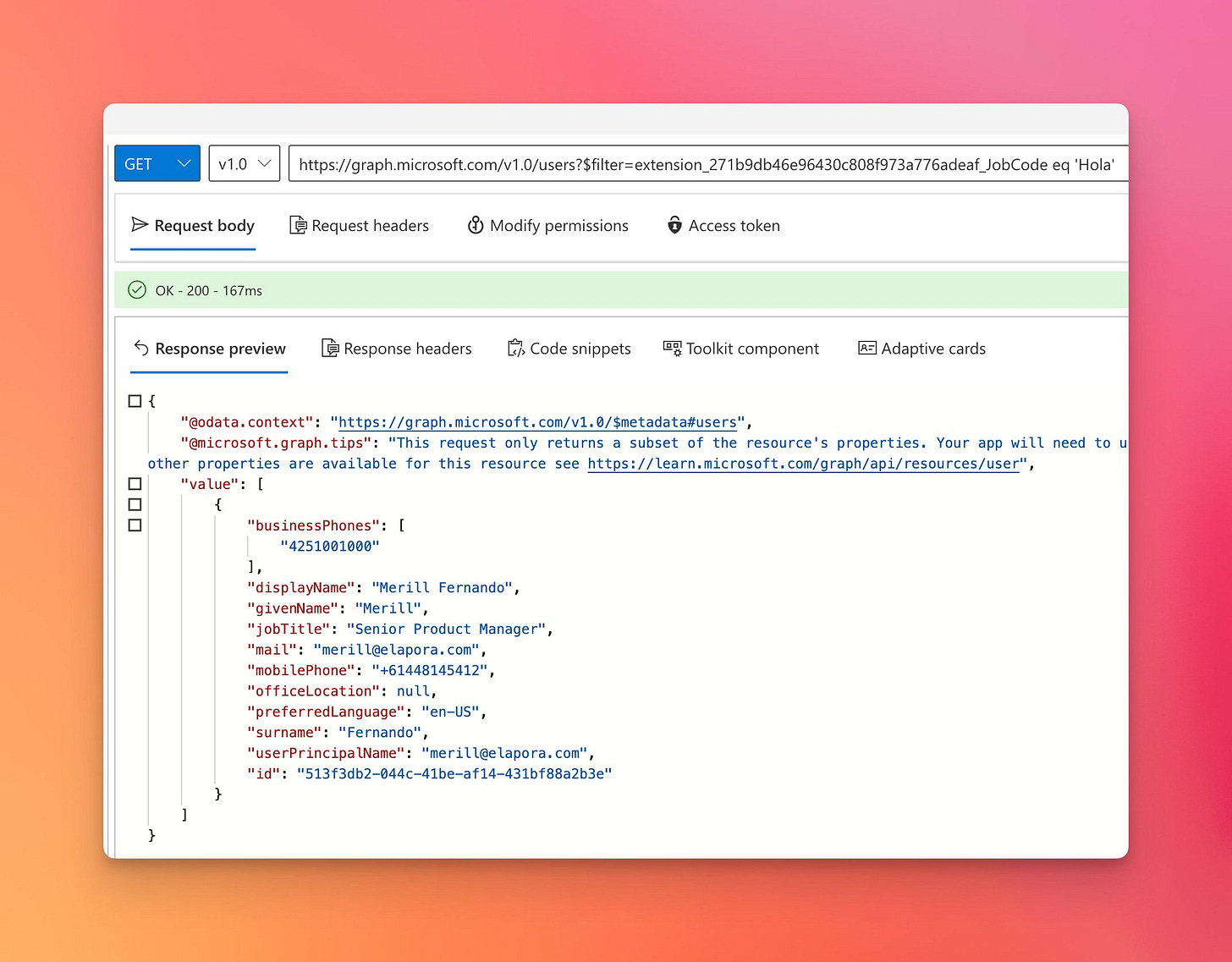Check the top-level JSON response checkbox
Viewport: 1232px width, 962px height.
[135, 400]
